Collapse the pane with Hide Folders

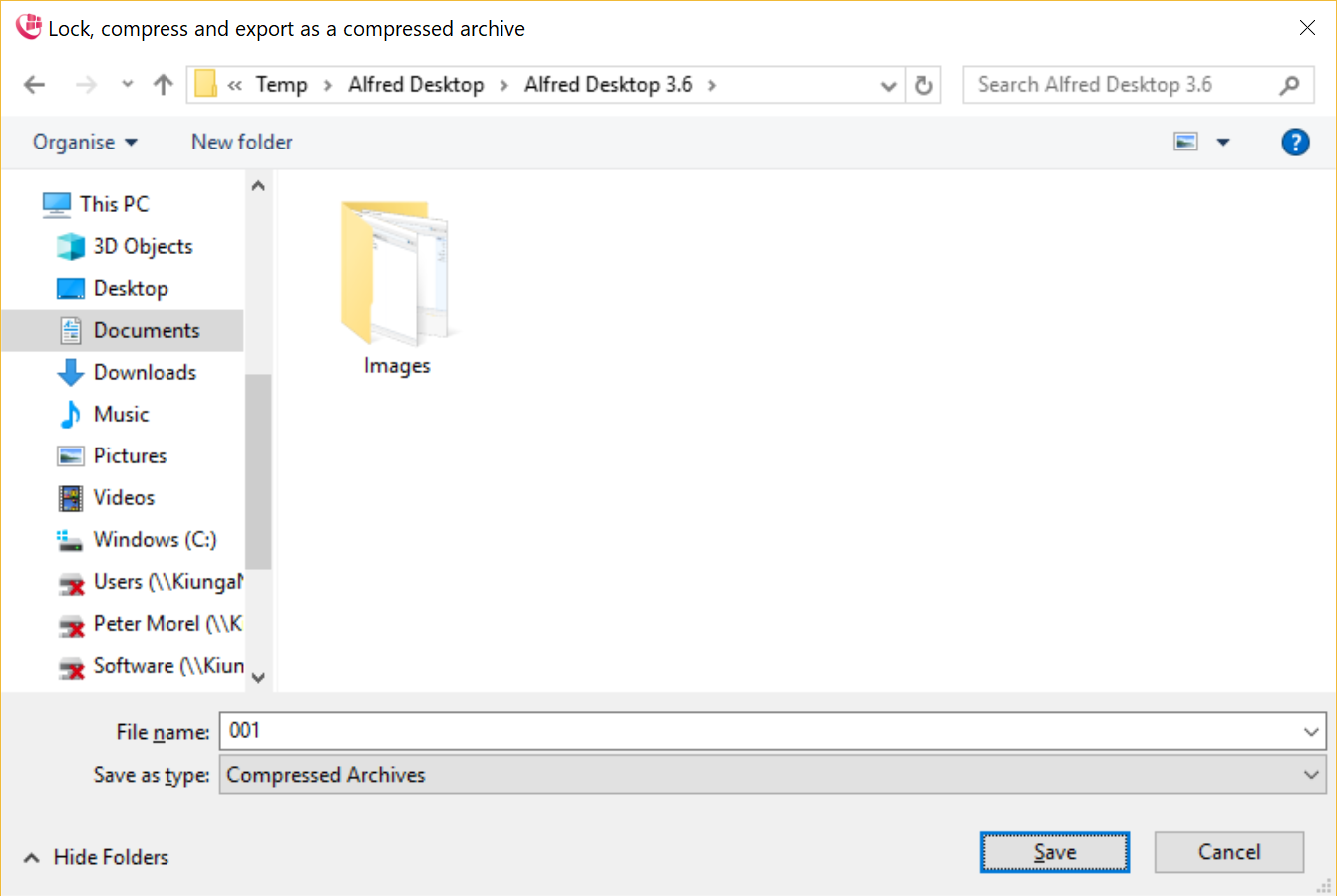tap(96, 857)
